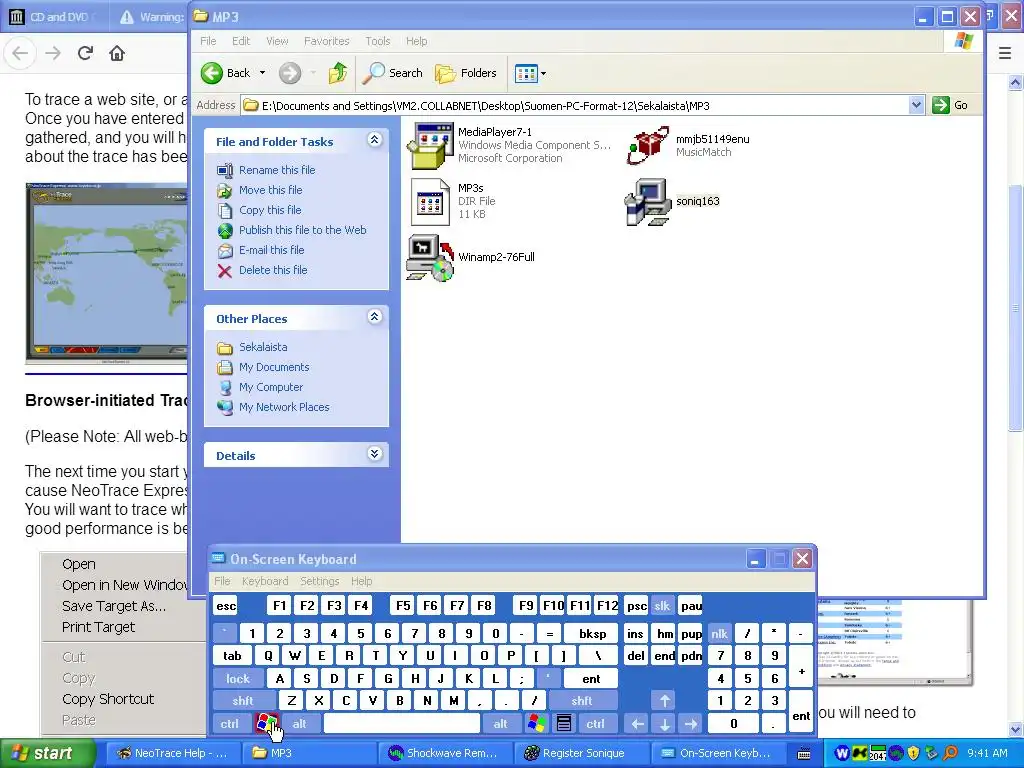Click the browser reload icon
This screenshot has width=1024, height=768.
85,53
